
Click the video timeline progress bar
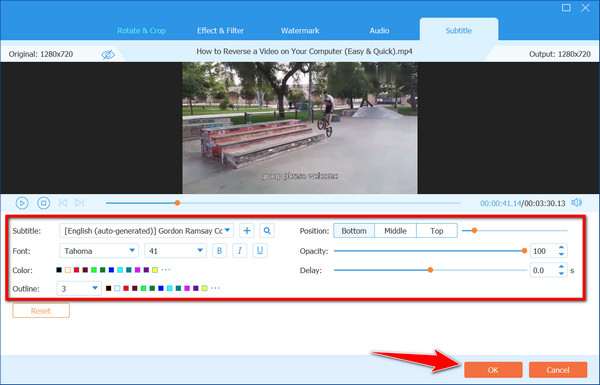click(283, 203)
